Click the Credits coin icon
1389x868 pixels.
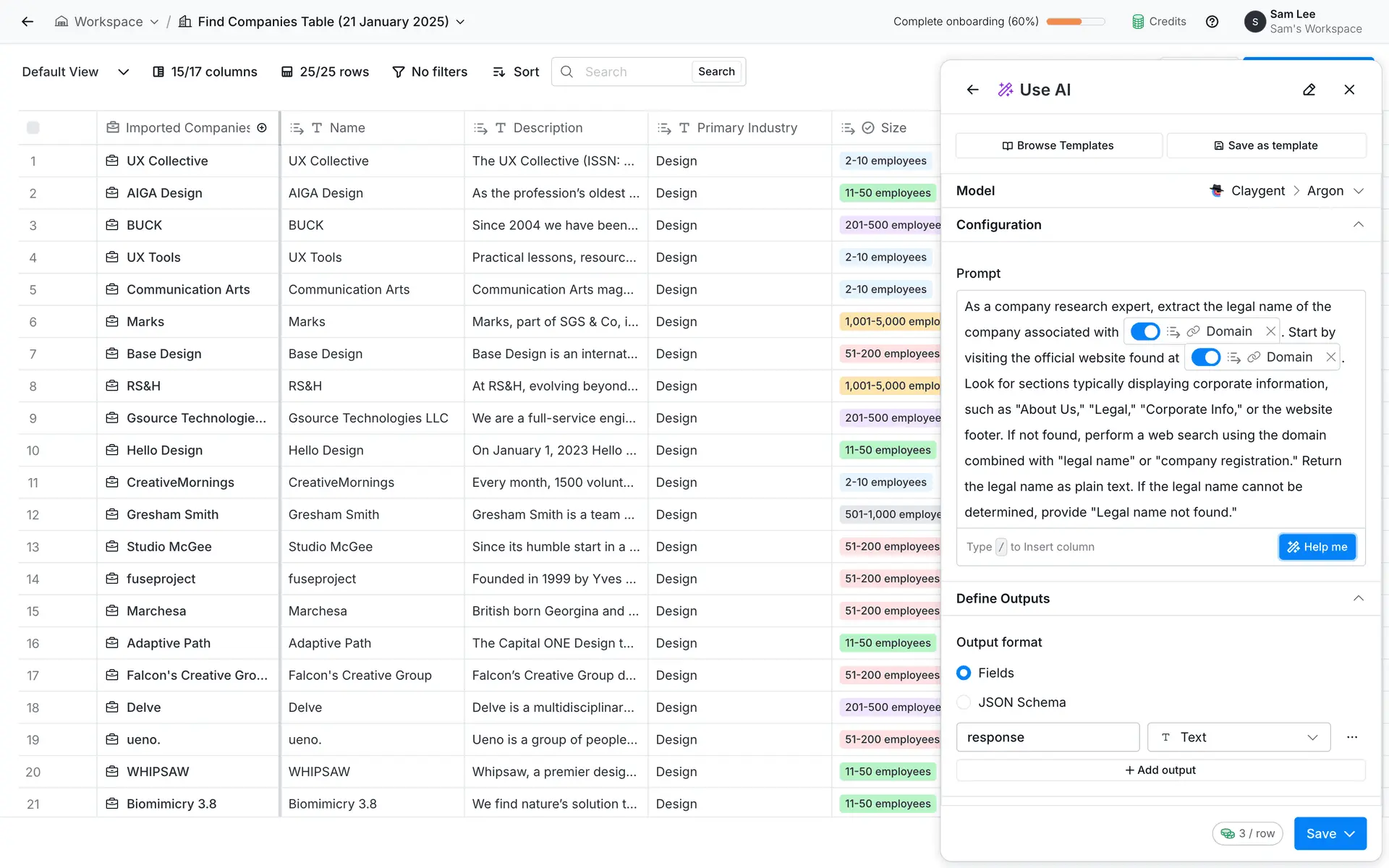(x=1138, y=22)
